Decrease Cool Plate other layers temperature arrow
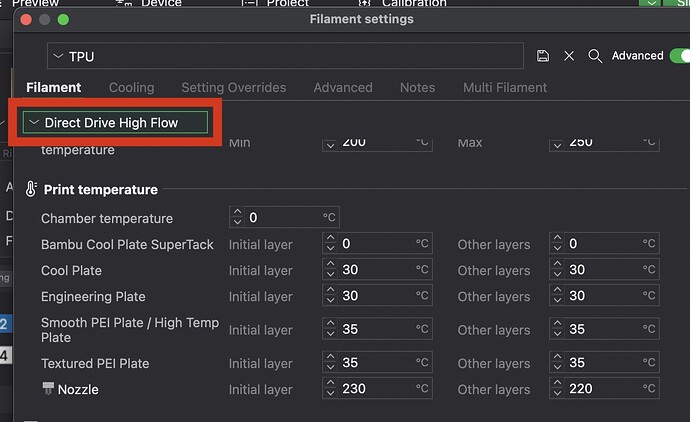690x422 pixels. 558,274
